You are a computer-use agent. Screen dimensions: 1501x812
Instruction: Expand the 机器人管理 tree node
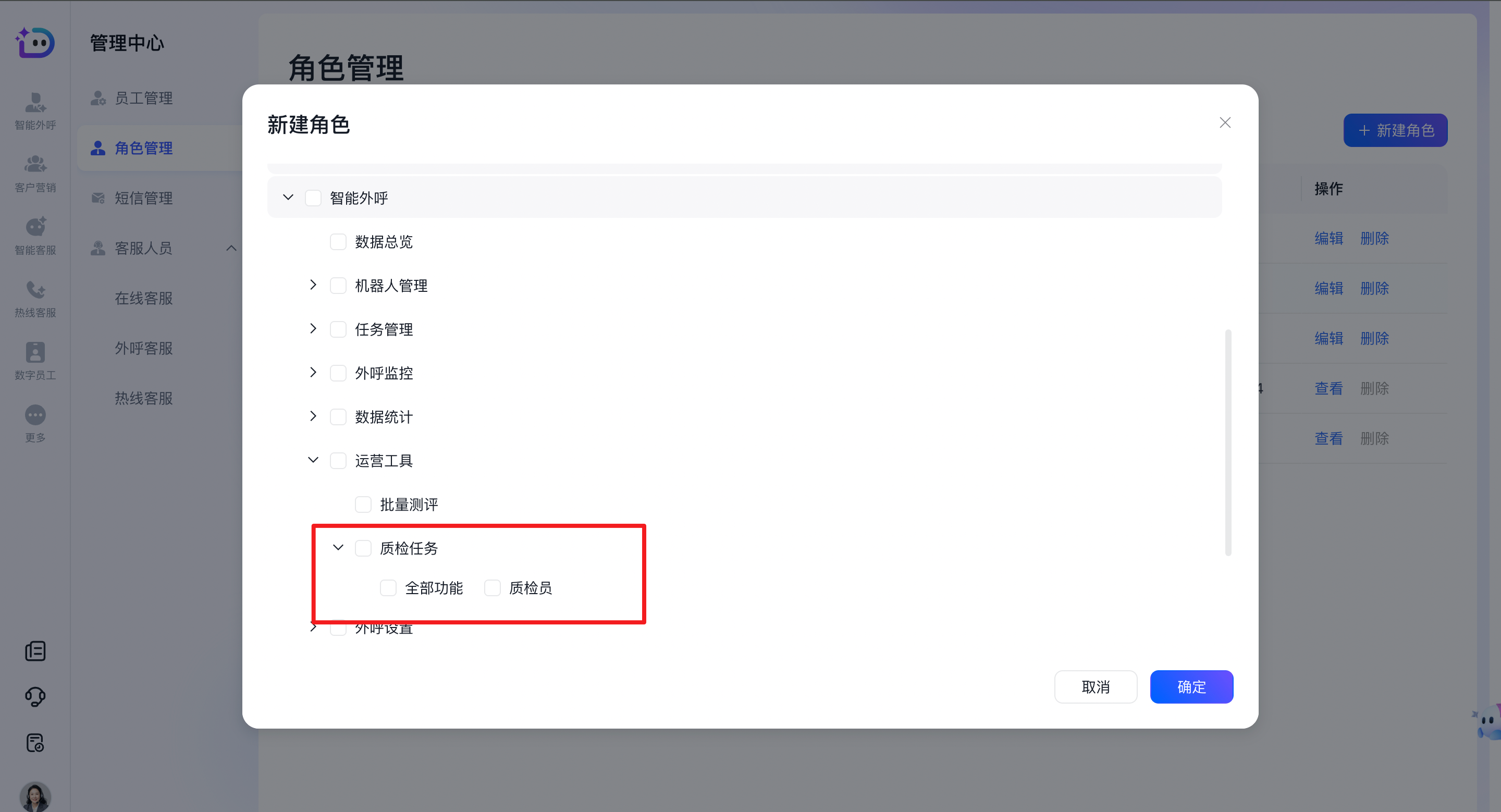tap(313, 285)
